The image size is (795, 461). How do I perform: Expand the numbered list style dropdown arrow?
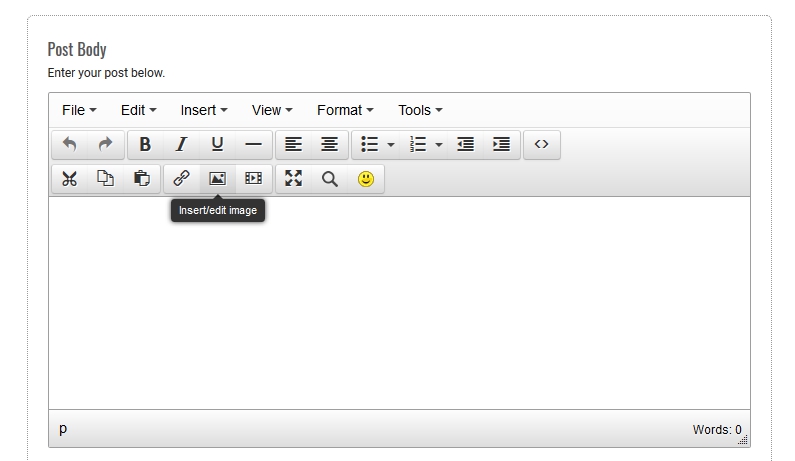point(439,145)
